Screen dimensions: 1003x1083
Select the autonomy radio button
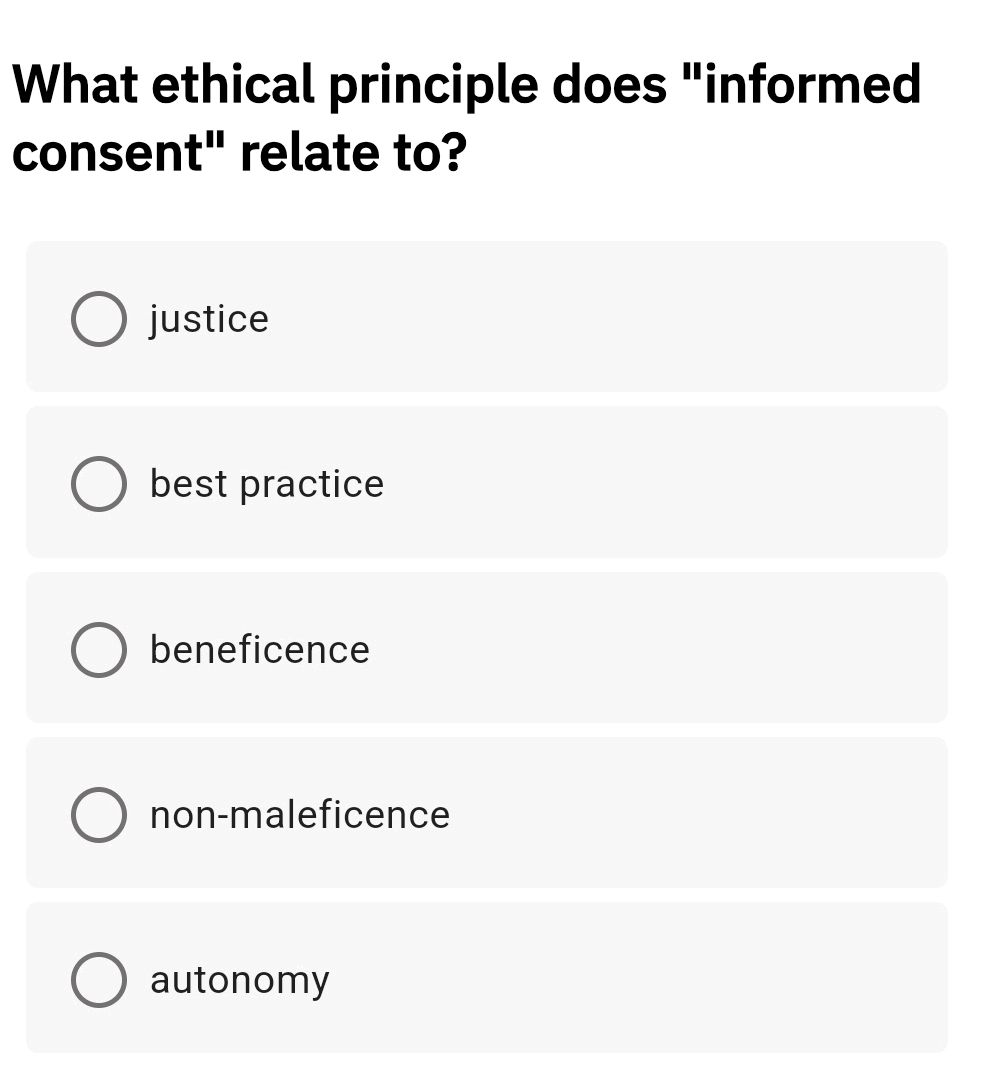coord(98,979)
